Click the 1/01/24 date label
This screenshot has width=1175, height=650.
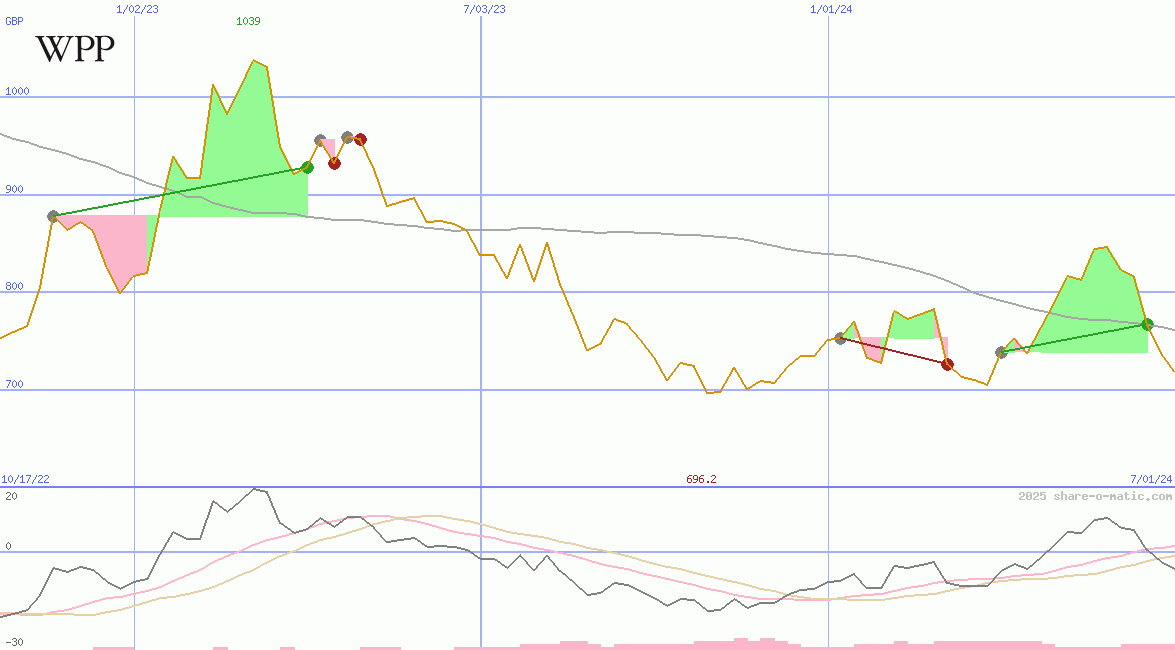click(x=831, y=9)
